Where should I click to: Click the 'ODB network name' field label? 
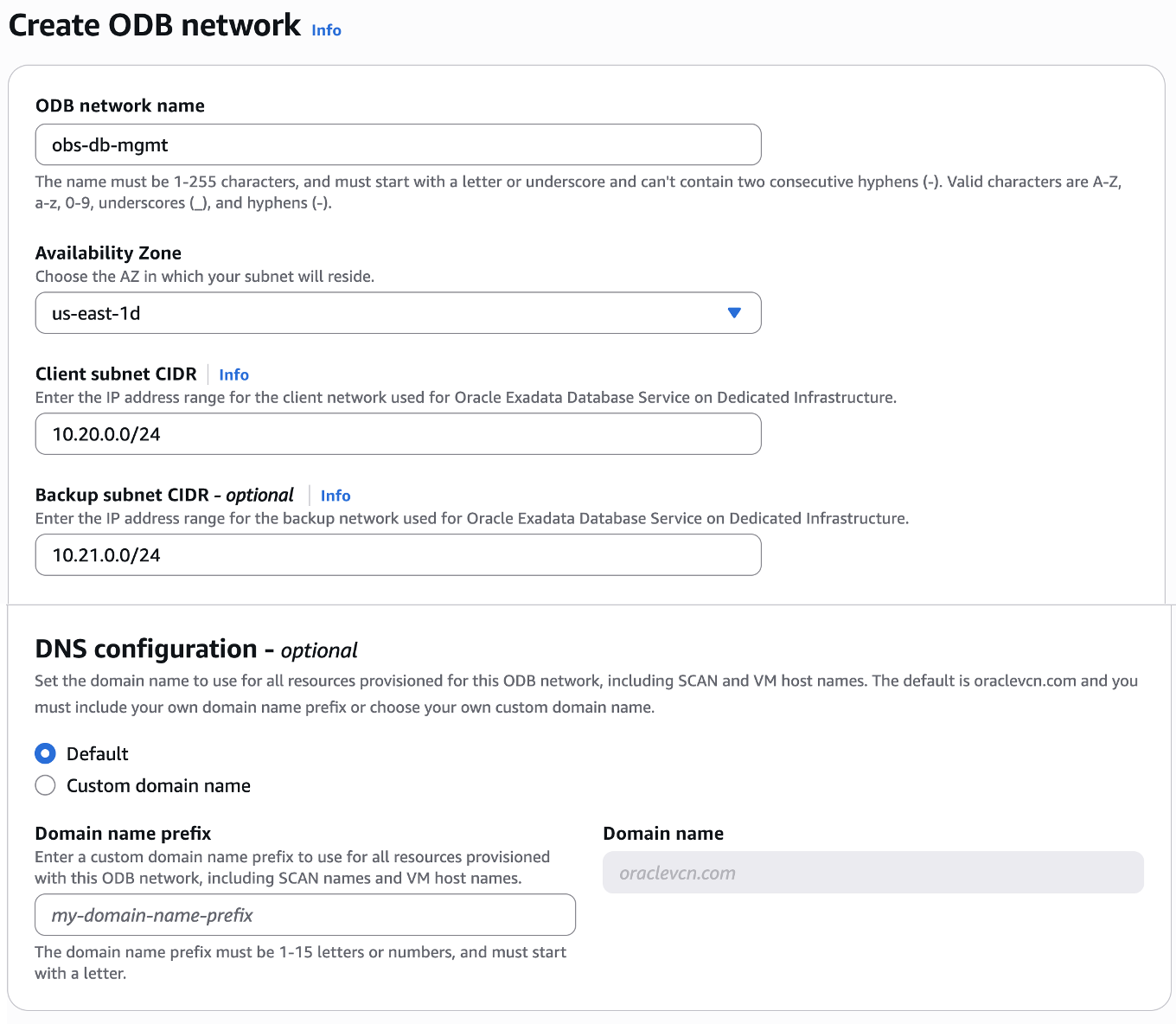coord(120,106)
